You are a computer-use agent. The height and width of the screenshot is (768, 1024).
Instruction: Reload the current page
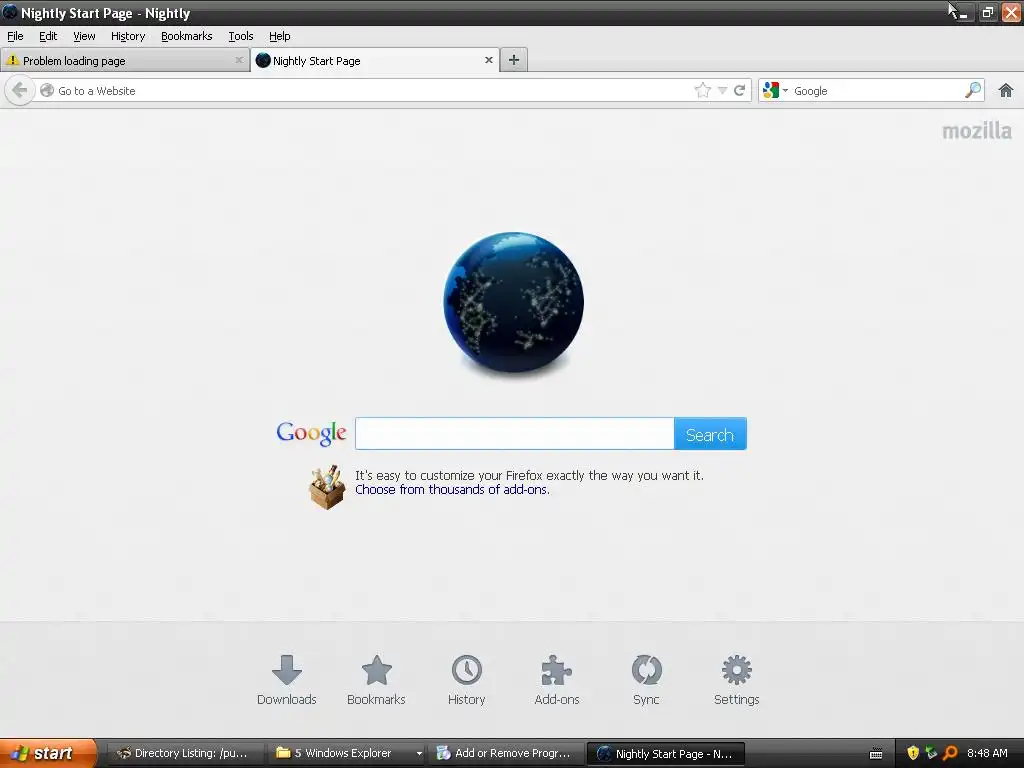(x=739, y=91)
